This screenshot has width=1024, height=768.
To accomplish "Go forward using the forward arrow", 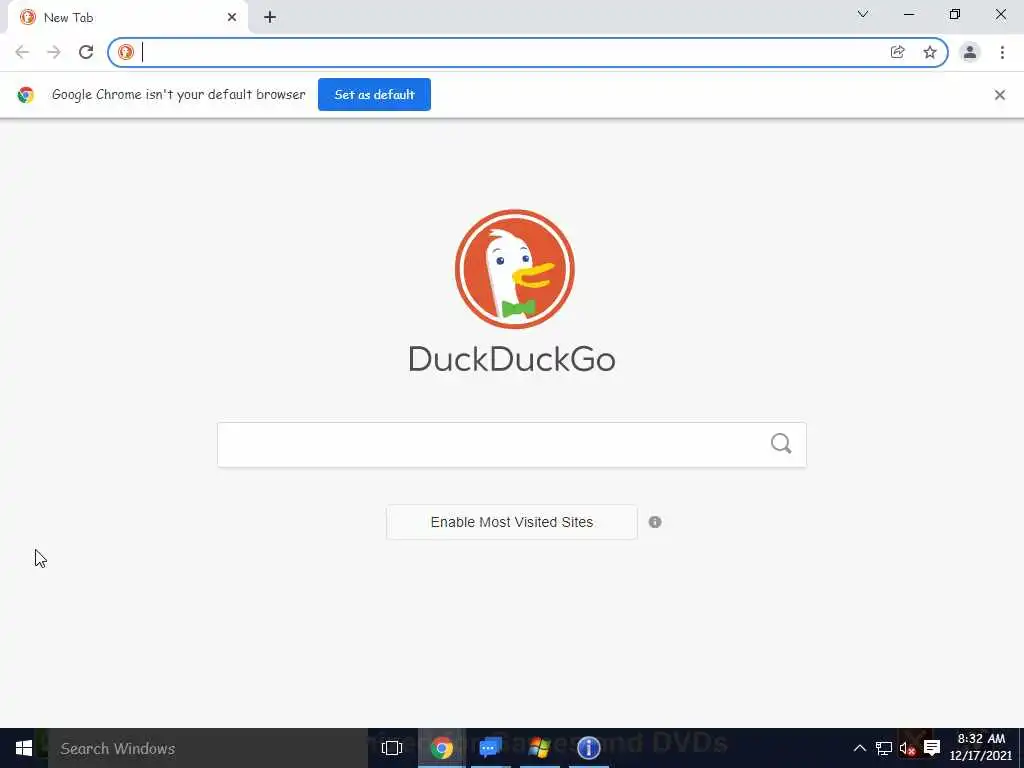I will (x=54, y=52).
